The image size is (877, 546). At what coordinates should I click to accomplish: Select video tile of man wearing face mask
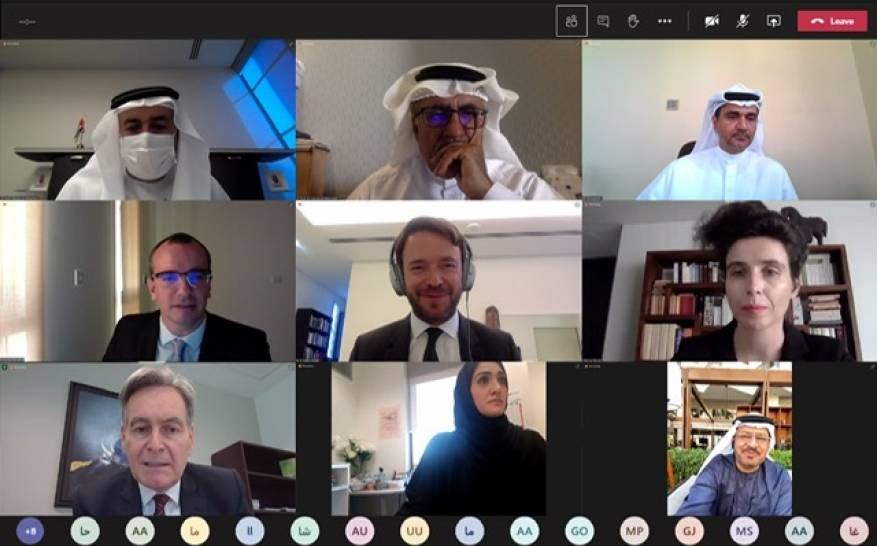pyautogui.click(x=148, y=120)
